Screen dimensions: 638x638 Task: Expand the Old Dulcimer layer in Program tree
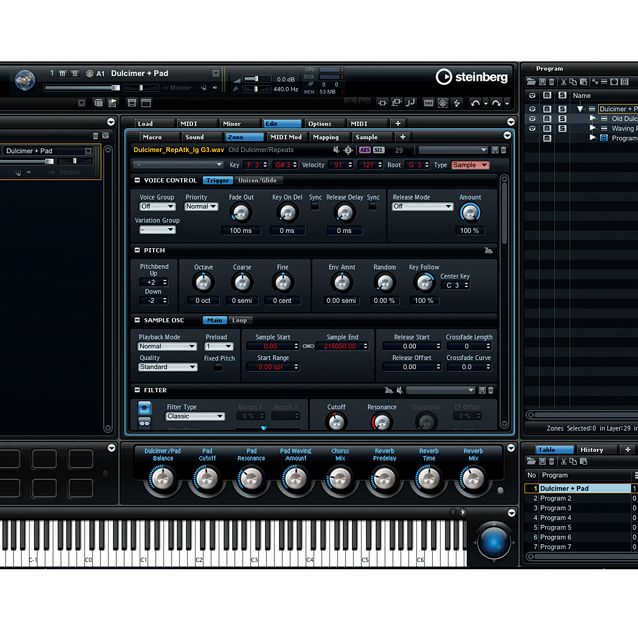[593, 118]
